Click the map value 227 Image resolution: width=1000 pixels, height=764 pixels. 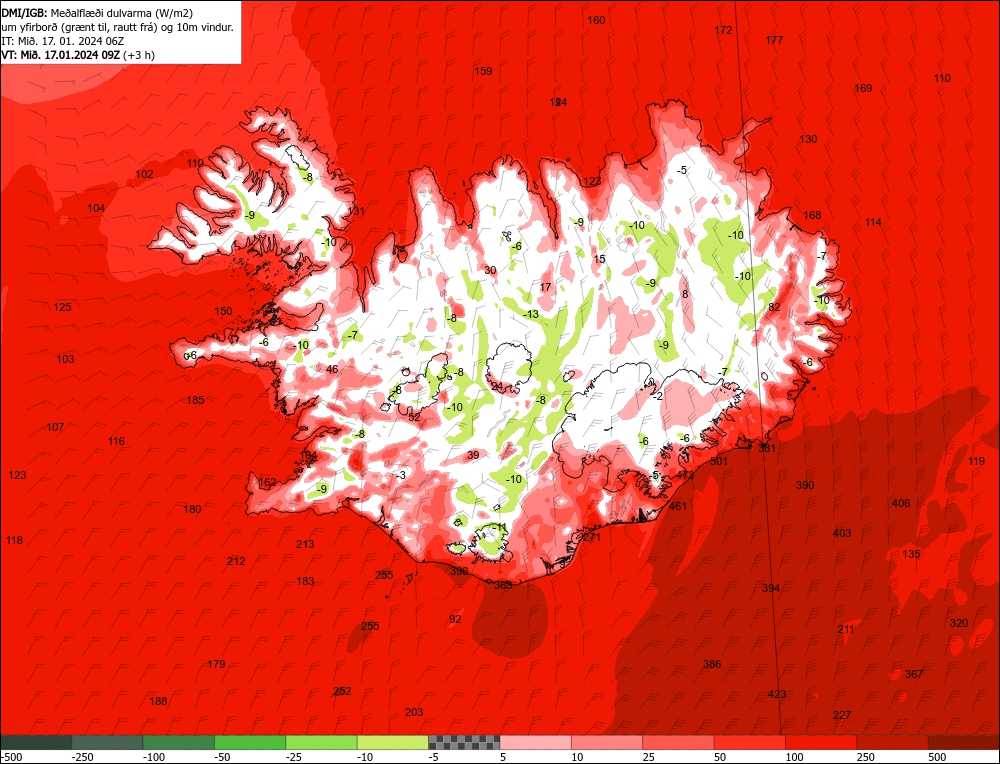coord(842,715)
